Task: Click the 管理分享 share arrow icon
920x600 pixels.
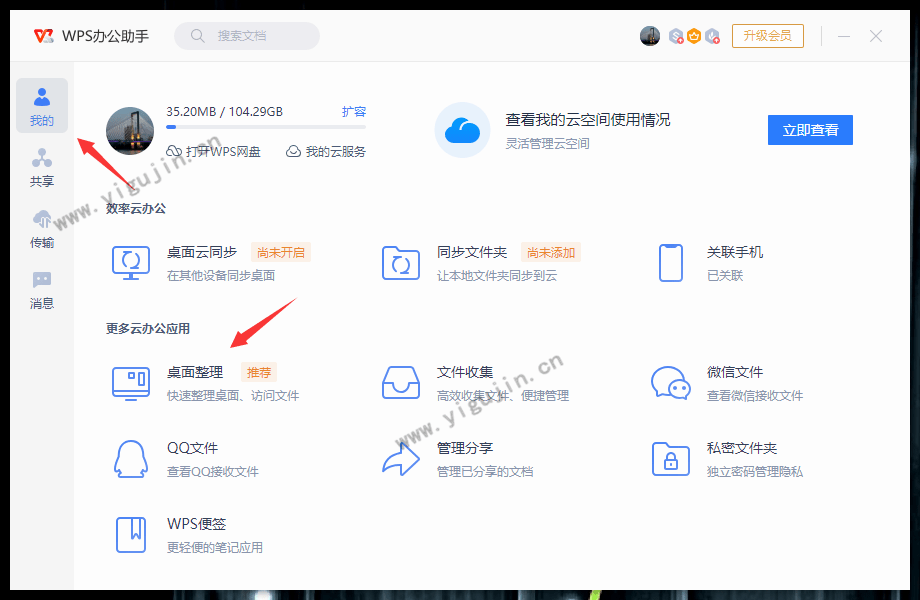Action: point(401,459)
